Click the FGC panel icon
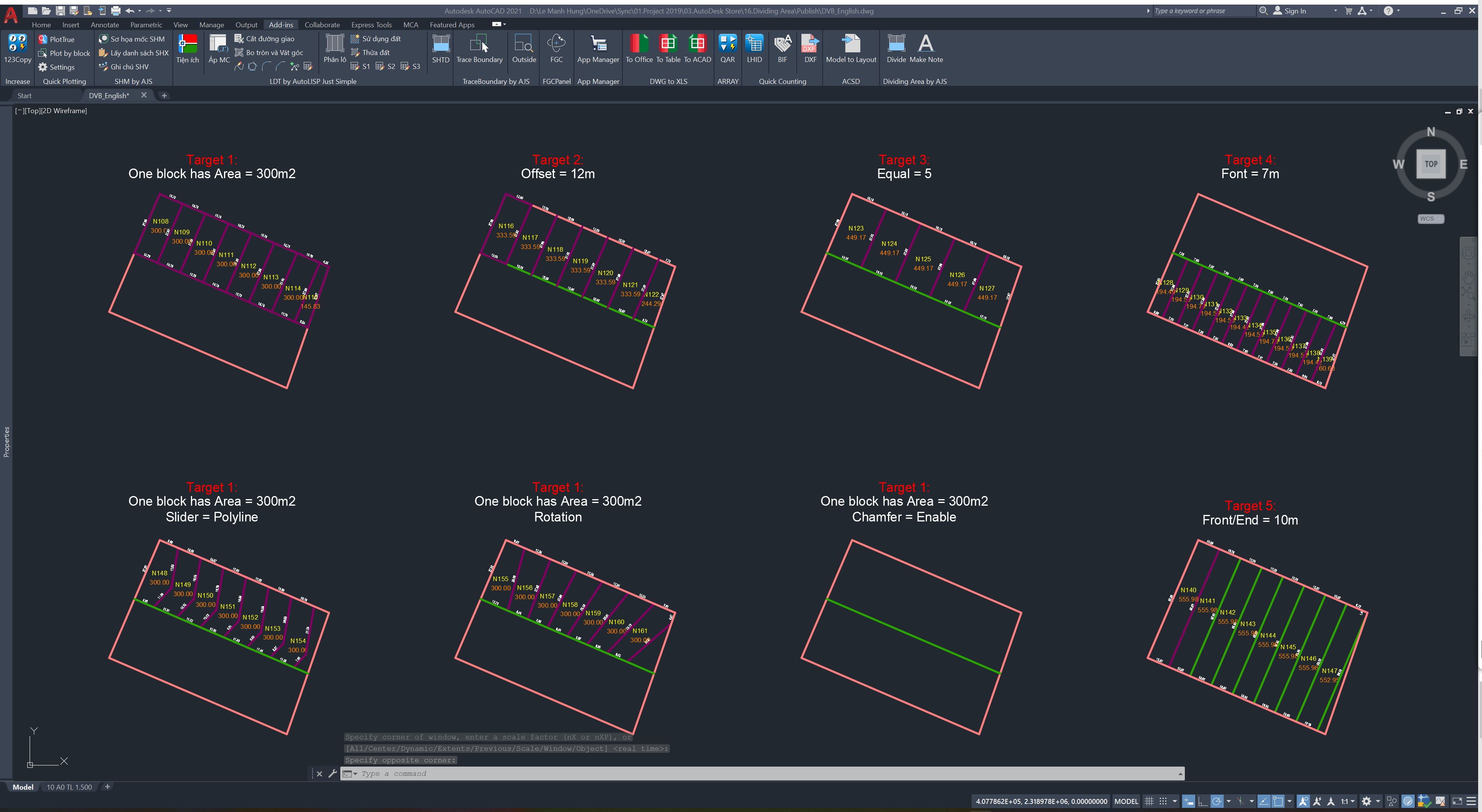Image resolution: width=1482 pixels, height=812 pixels. click(556, 44)
